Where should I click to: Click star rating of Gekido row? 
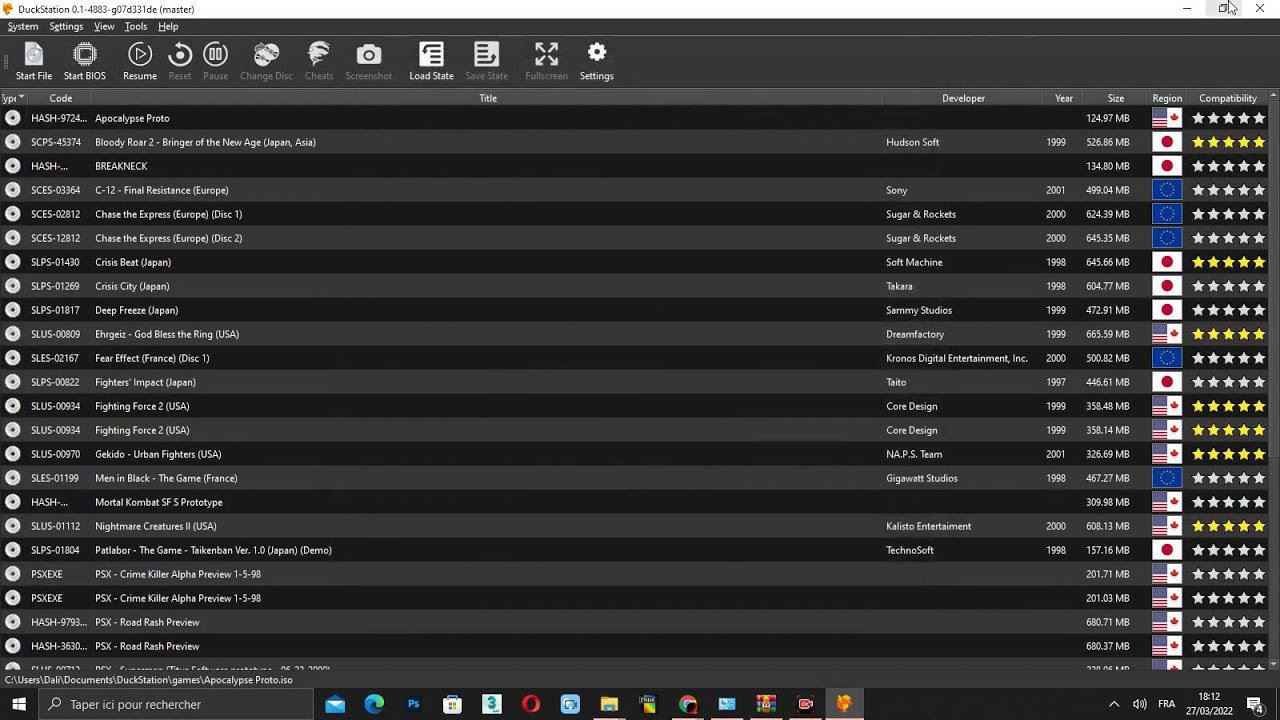[1228, 454]
